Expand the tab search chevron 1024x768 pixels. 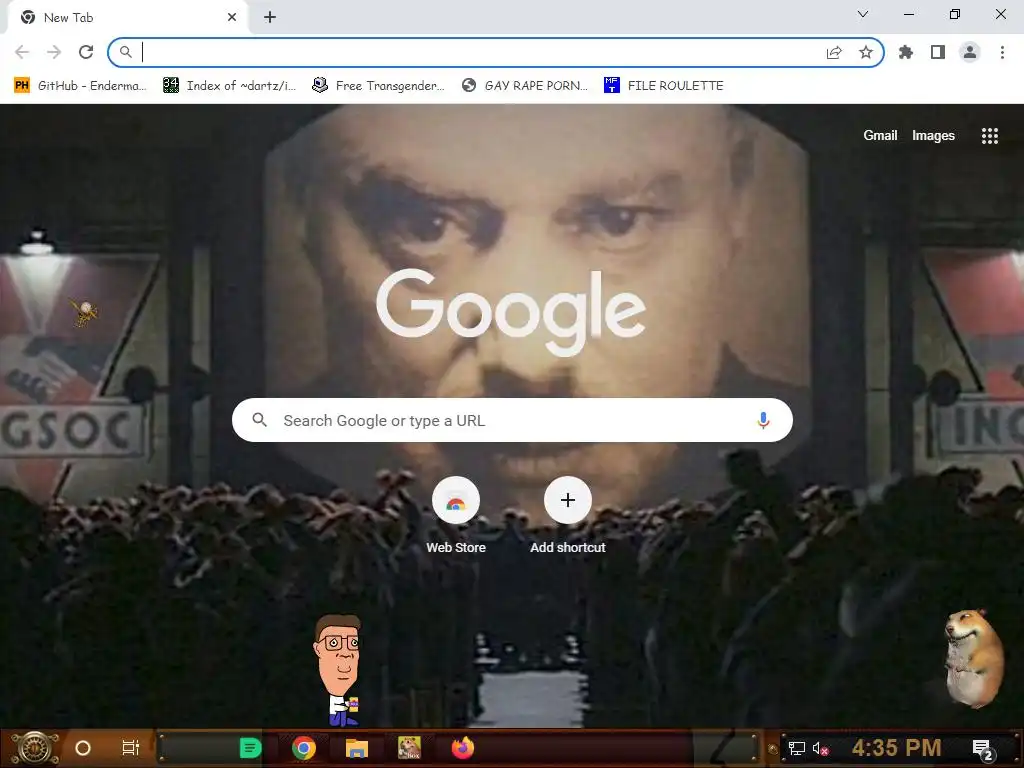[x=863, y=14]
